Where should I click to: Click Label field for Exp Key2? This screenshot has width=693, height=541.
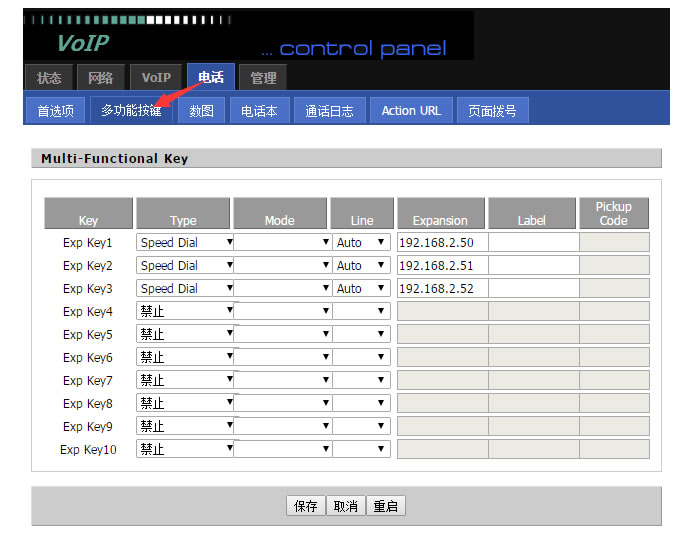533,265
